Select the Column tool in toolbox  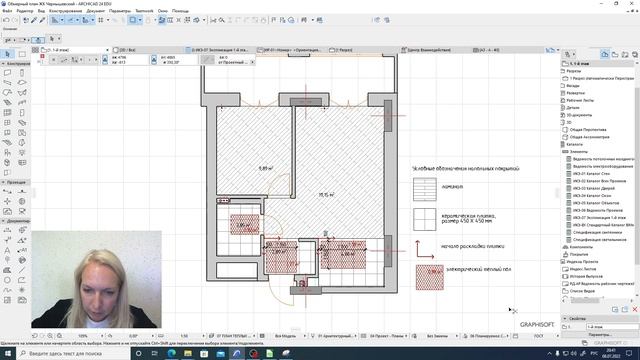(22, 73)
